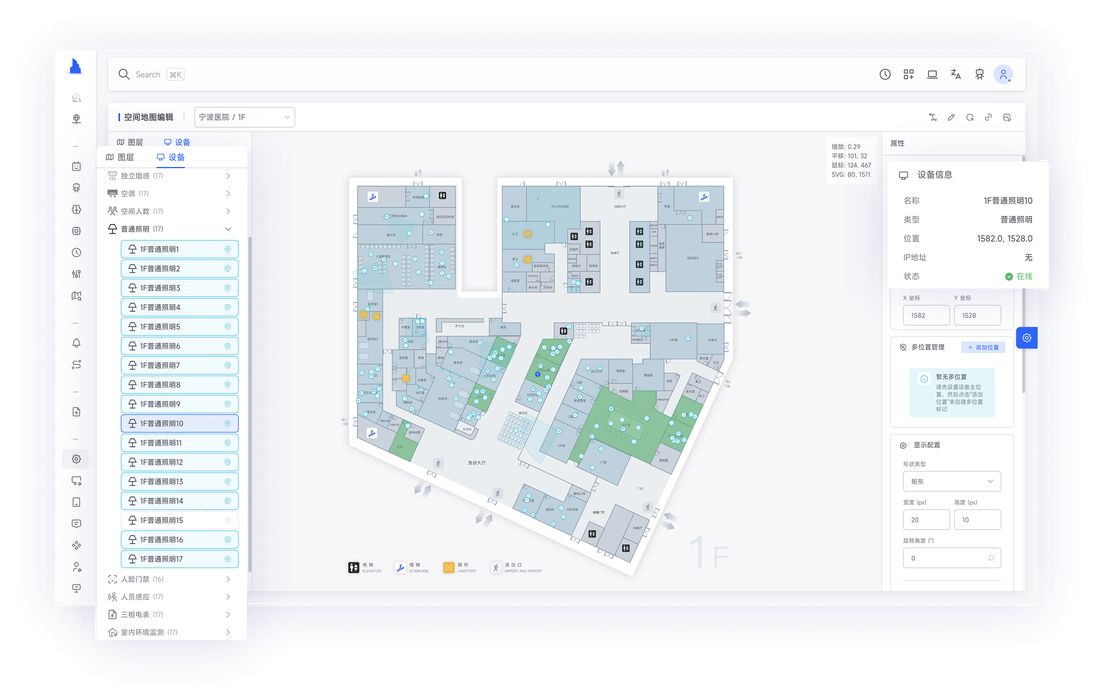This screenshot has height=700, width=1104.
Task: Click the user avatar icon
Action: click(1003, 74)
